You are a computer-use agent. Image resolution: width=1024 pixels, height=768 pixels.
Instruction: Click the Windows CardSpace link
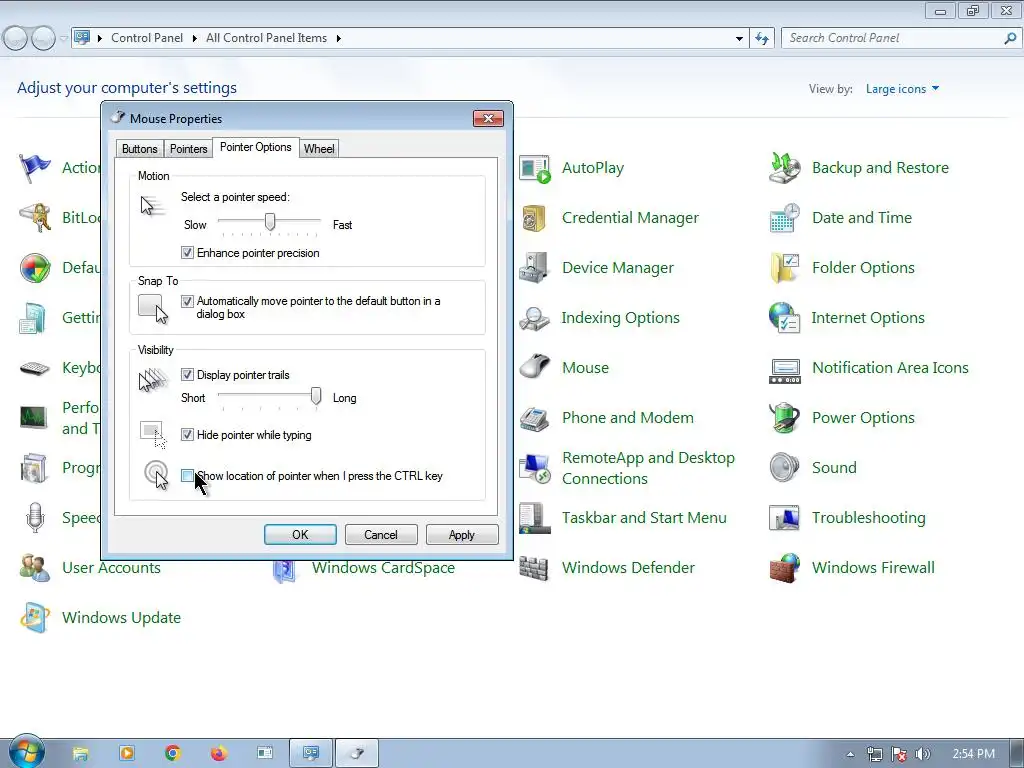pyautogui.click(x=383, y=568)
